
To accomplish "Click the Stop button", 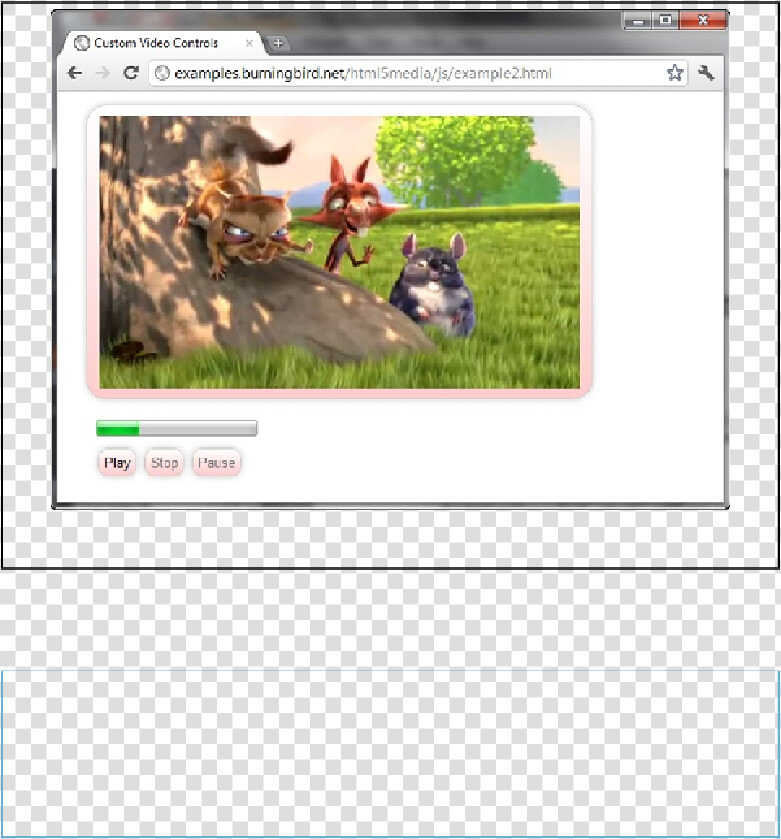I will click(x=164, y=463).
